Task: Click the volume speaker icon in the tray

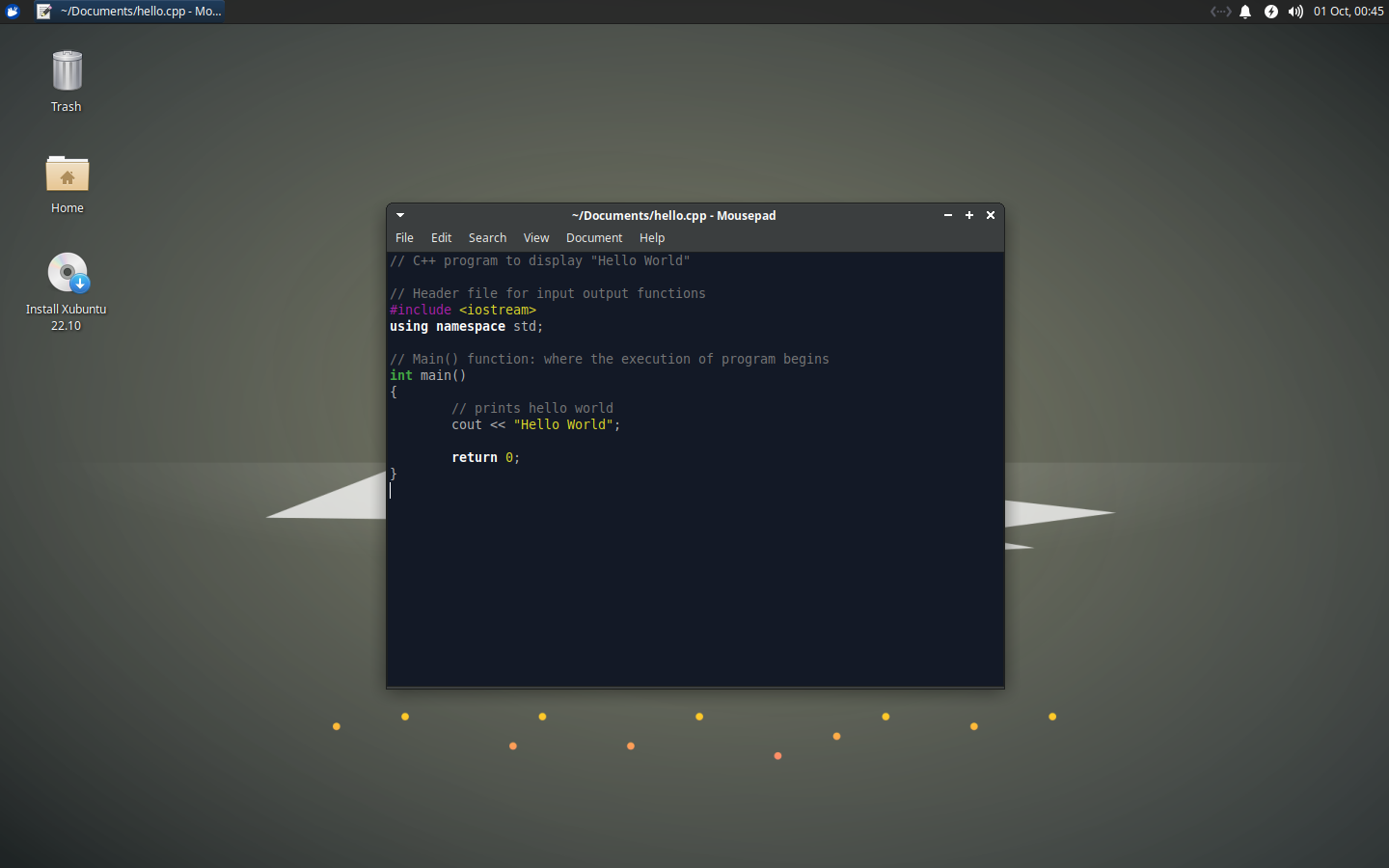Action: click(1295, 11)
